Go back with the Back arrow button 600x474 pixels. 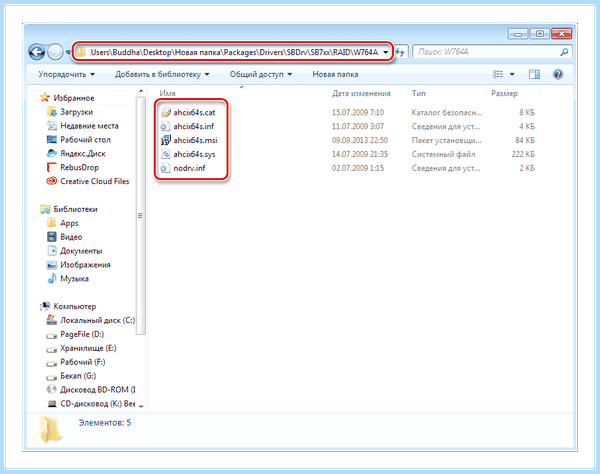(37, 52)
